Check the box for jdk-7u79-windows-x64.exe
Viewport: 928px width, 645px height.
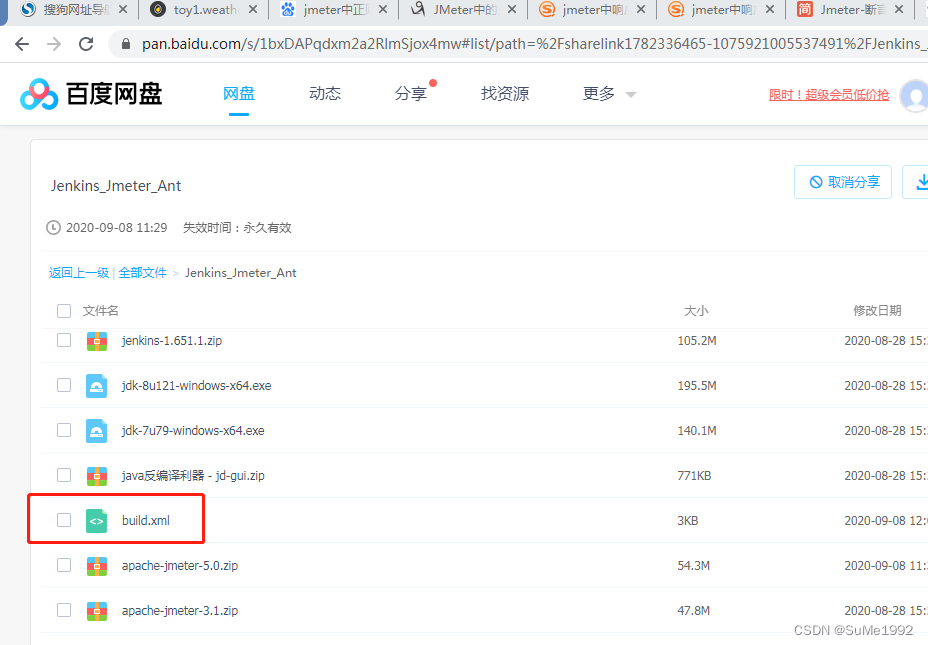[64, 430]
